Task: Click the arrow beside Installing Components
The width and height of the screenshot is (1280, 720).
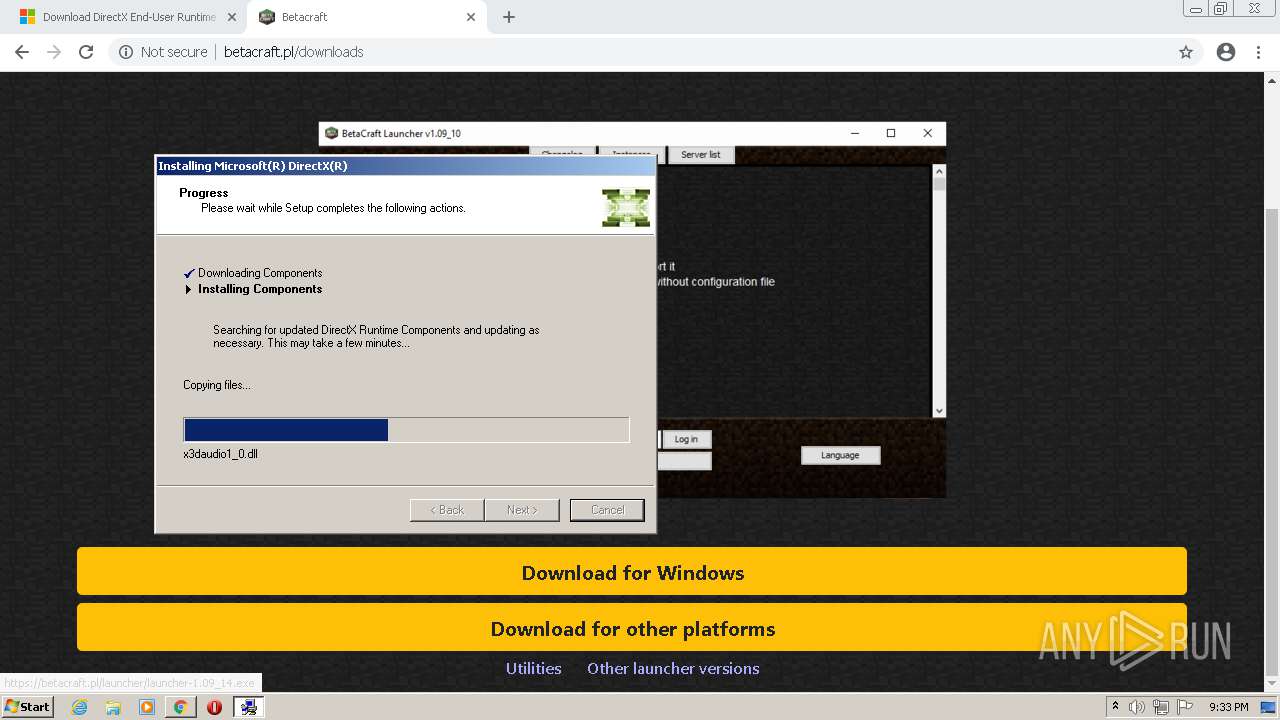Action: [188, 289]
